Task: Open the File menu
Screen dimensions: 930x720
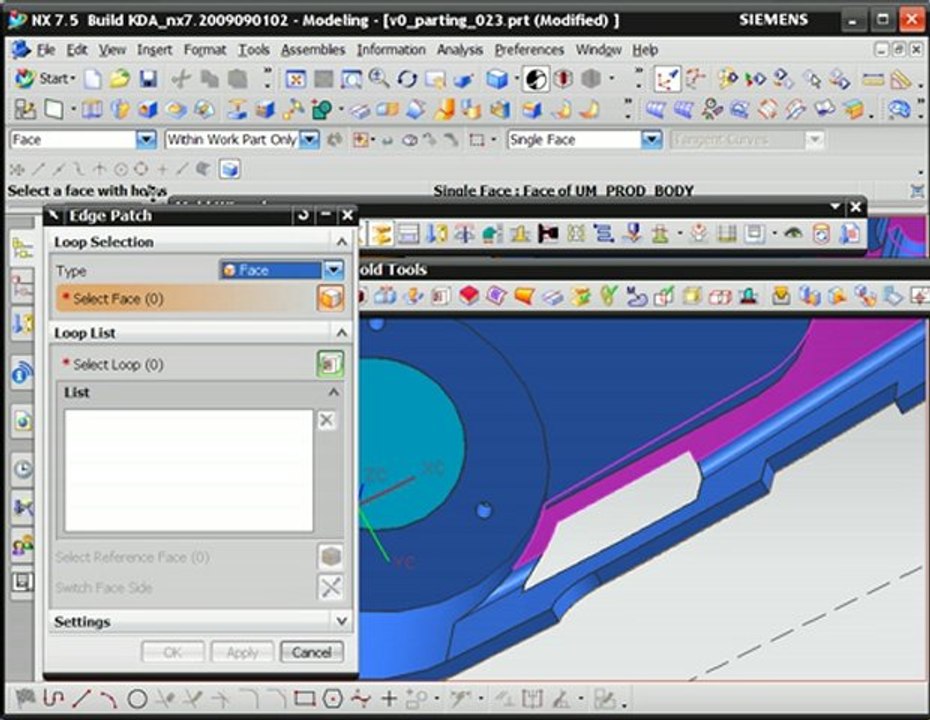Action: click(x=46, y=50)
